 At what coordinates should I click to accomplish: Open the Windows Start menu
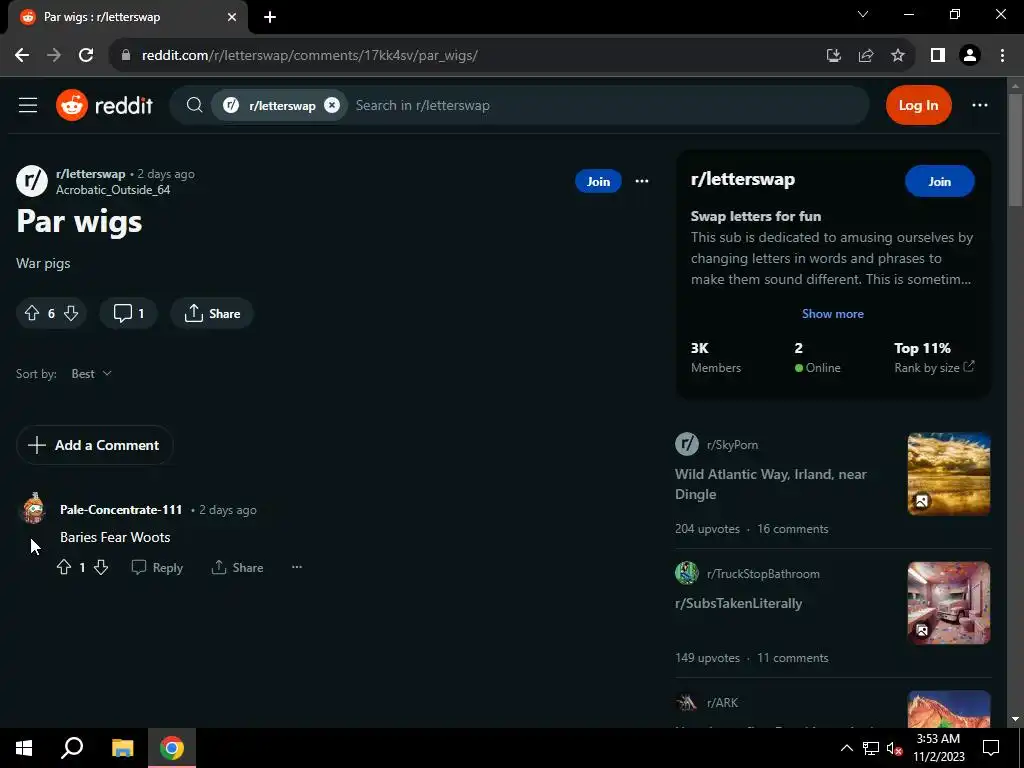click(24, 748)
